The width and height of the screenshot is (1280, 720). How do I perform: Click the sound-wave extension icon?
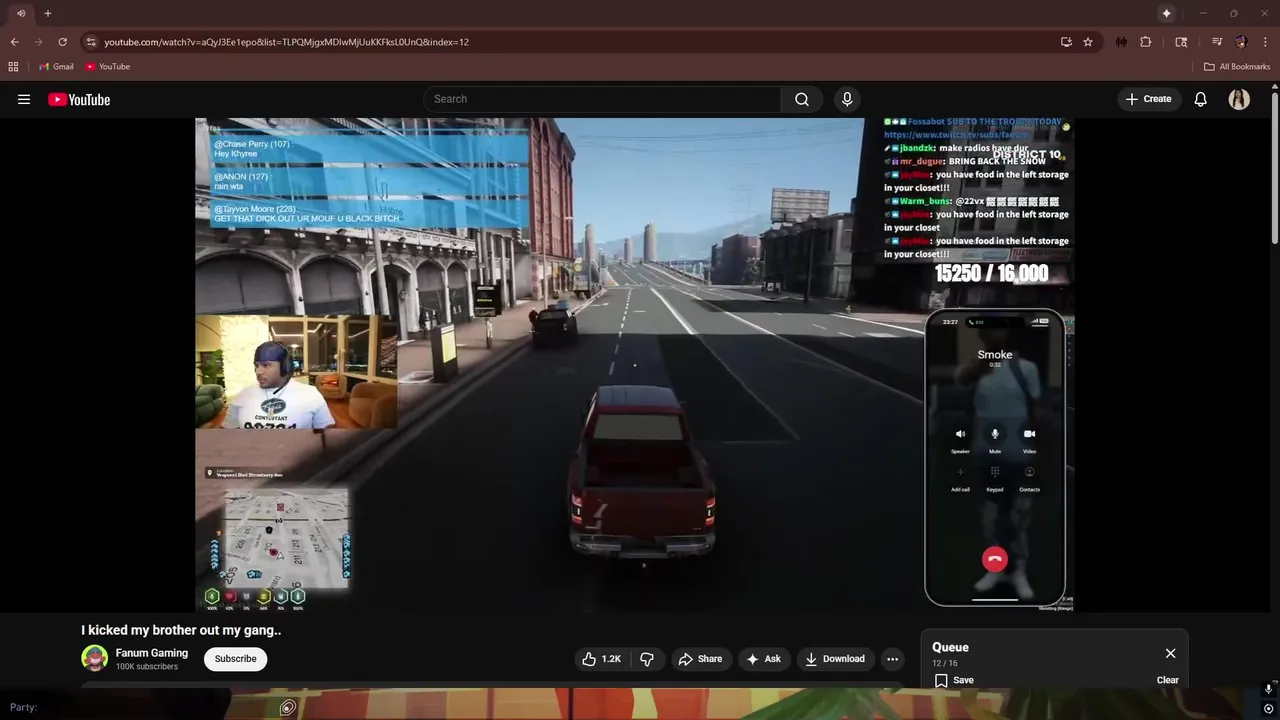pos(1121,42)
